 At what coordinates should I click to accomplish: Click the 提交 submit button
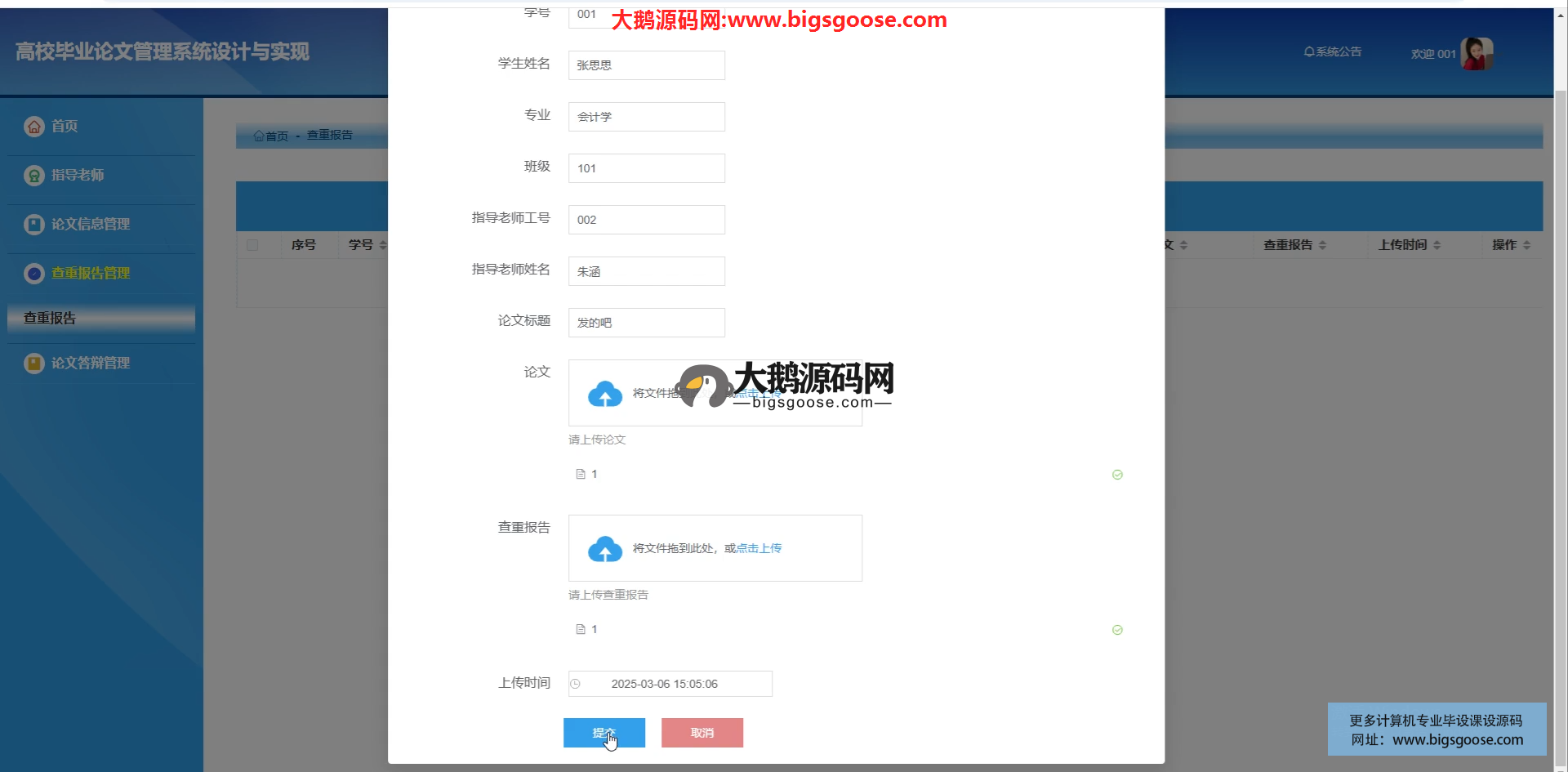click(604, 733)
